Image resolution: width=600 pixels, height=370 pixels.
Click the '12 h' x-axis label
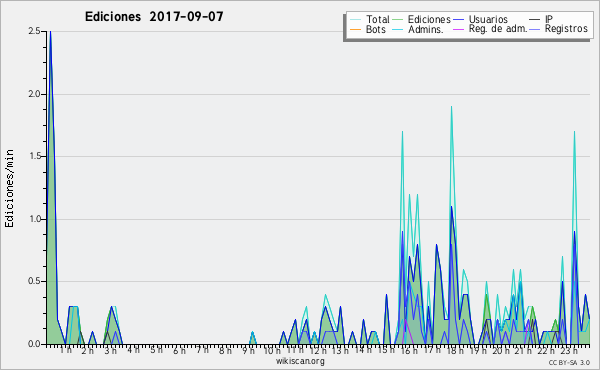tap(318, 351)
